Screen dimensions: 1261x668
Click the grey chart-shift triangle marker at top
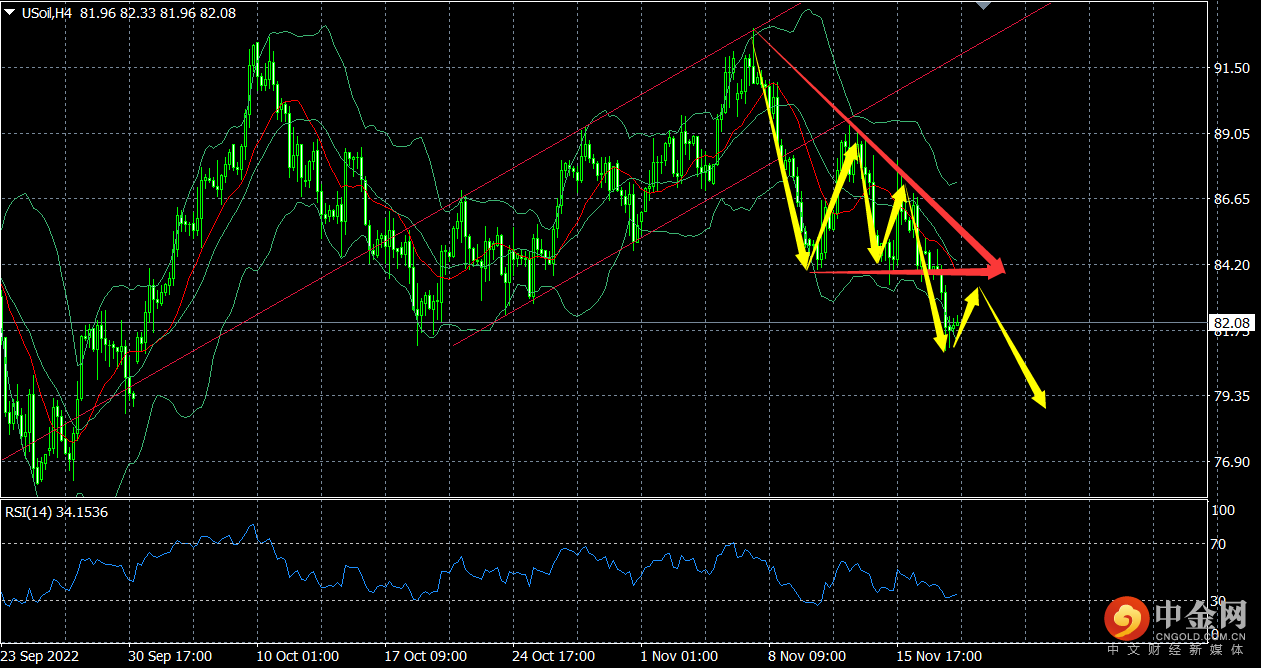coord(984,4)
